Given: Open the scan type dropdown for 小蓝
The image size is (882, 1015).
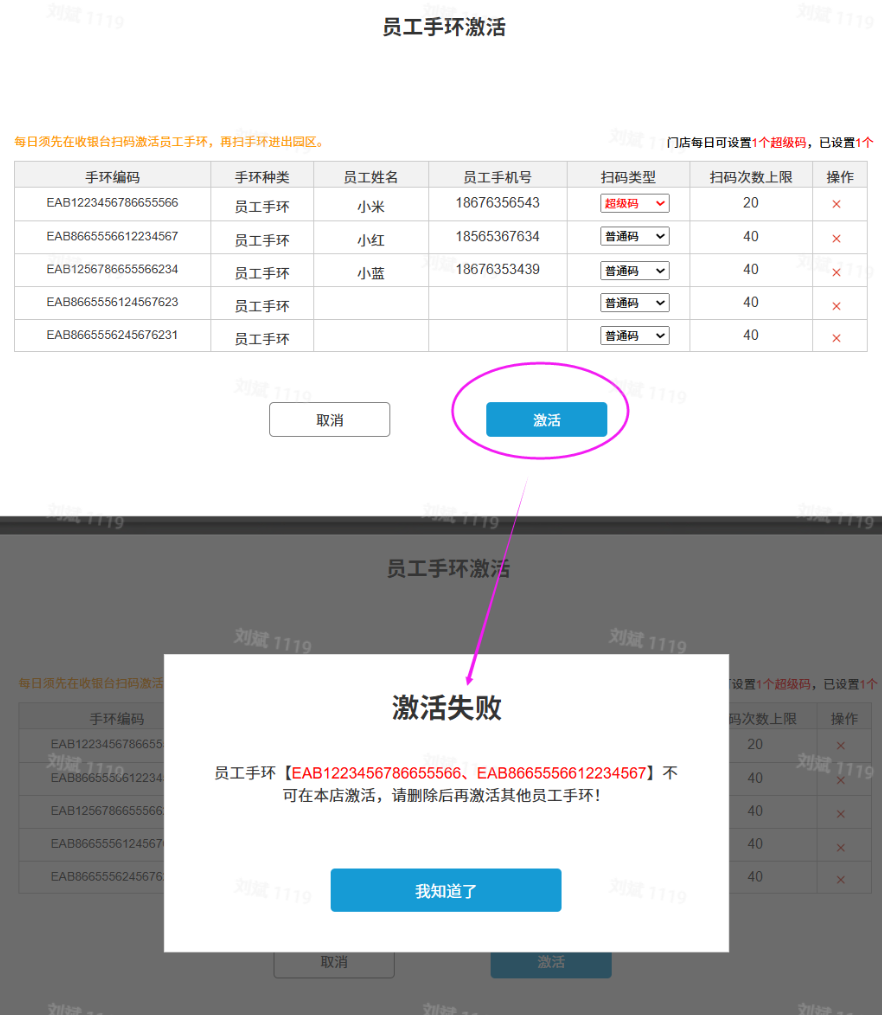Looking at the screenshot, I should coord(634,271).
